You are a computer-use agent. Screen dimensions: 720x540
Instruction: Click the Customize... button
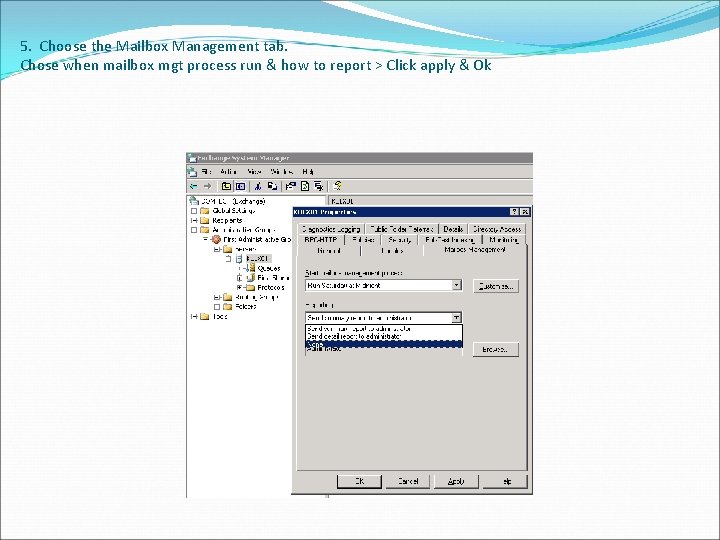(x=496, y=286)
